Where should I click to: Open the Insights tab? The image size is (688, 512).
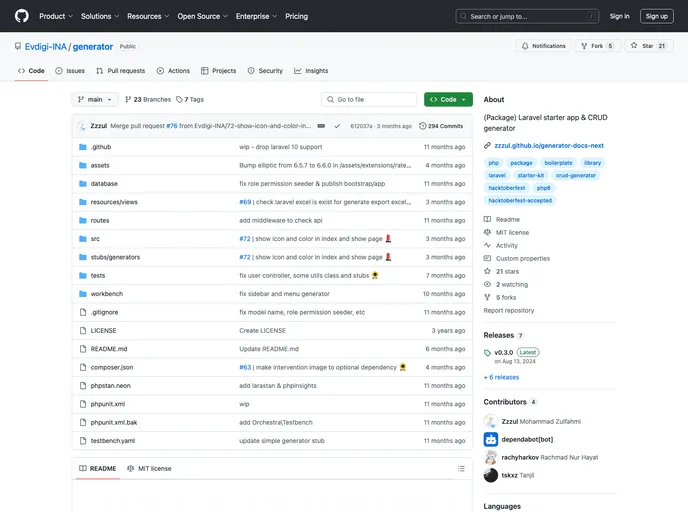pyautogui.click(x=311, y=71)
